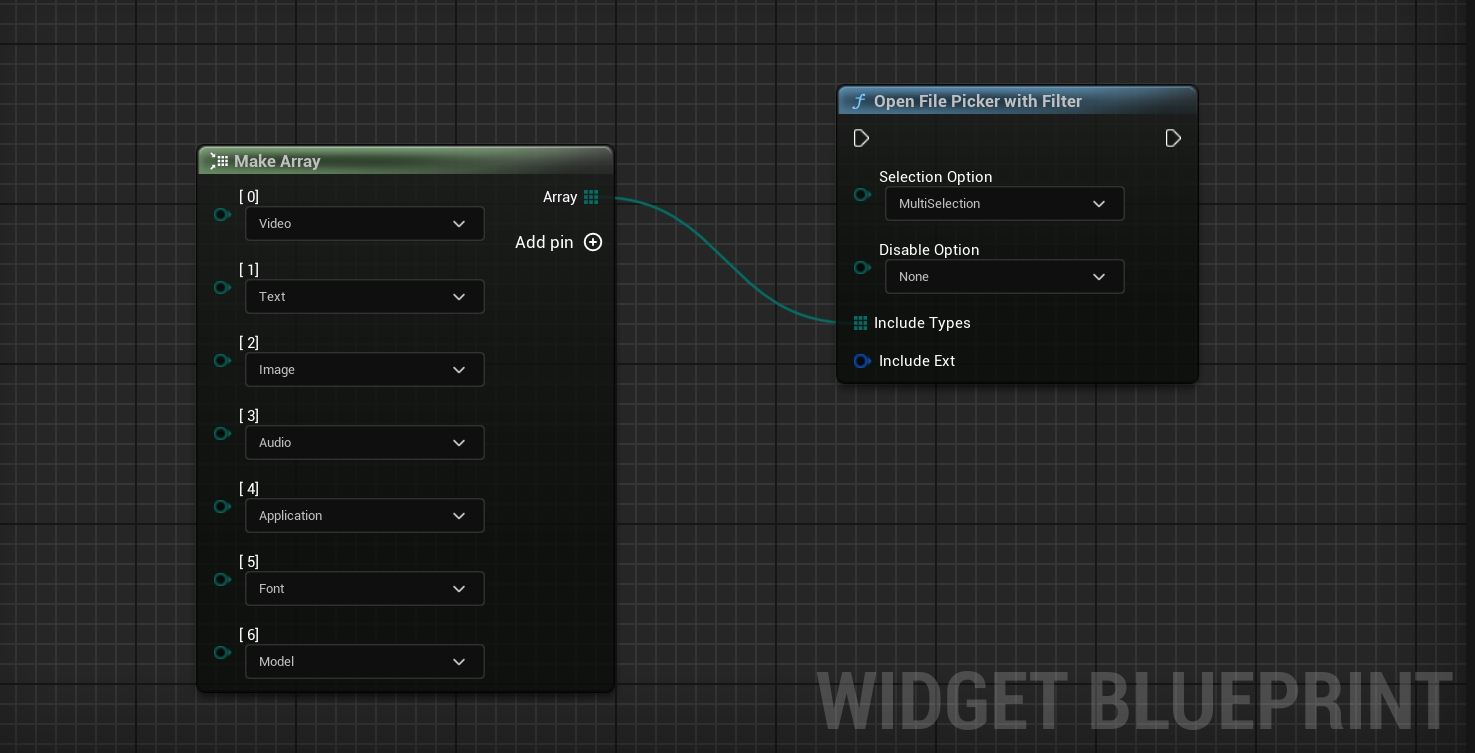Click the exec output arrow on Open File Picker
This screenshot has width=1475, height=753.
(x=1173, y=138)
